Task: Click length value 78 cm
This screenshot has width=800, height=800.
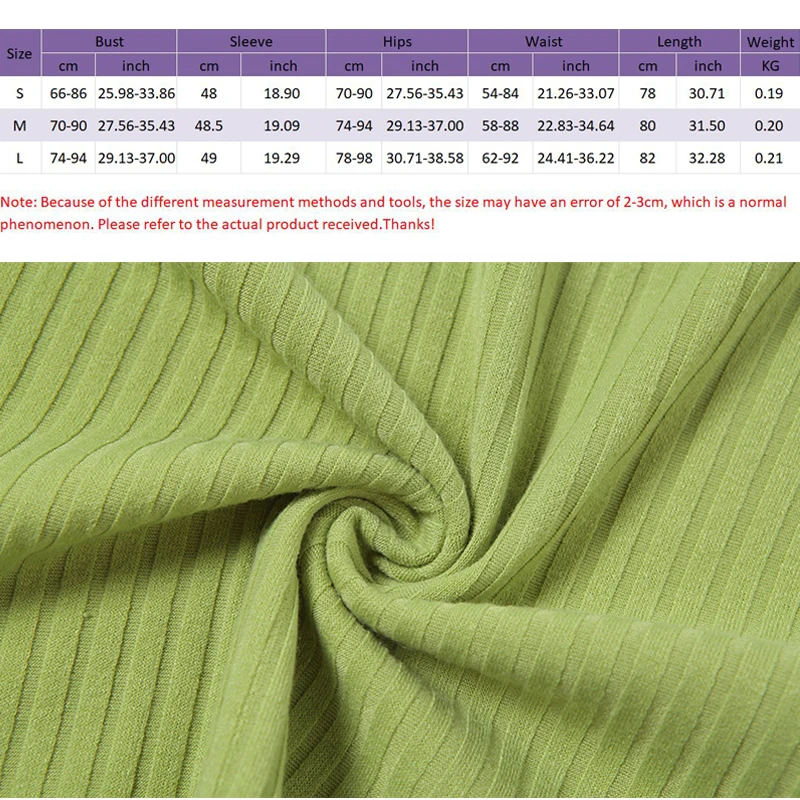Action: [x=647, y=93]
